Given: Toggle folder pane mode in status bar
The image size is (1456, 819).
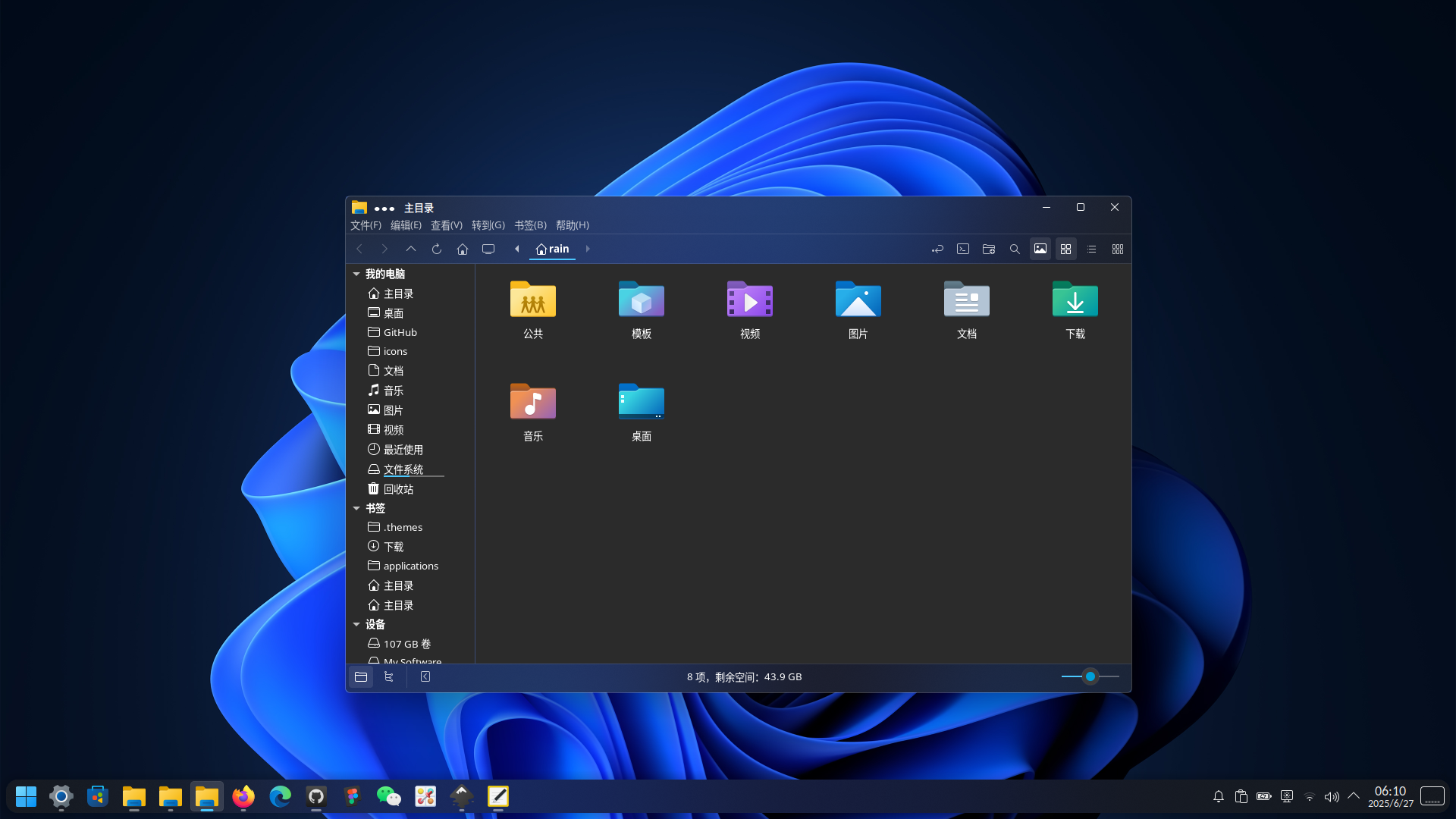Looking at the screenshot, I should tap(361, 676).
